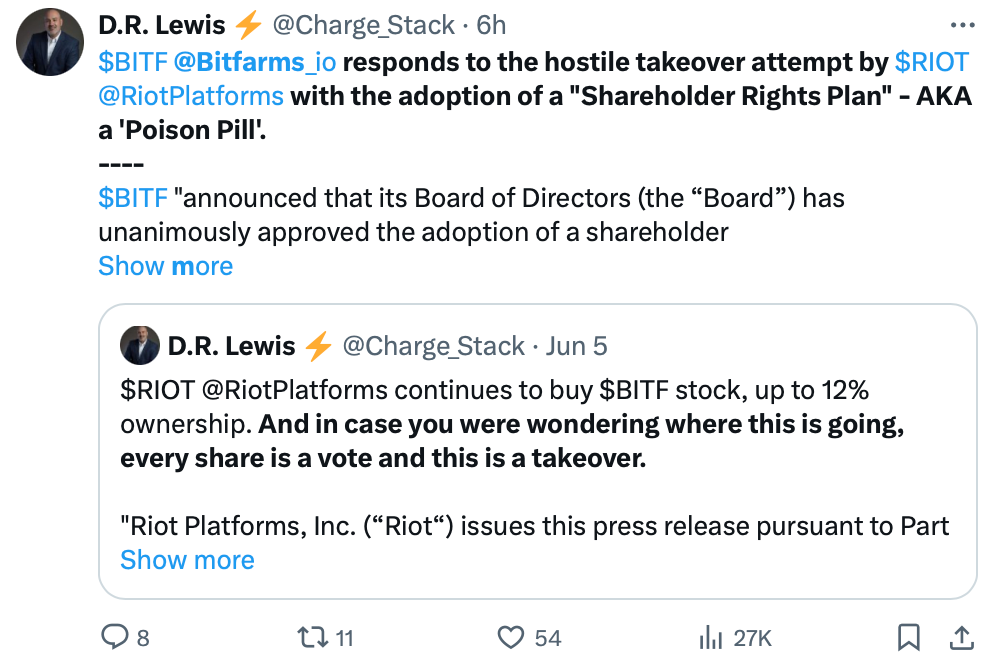View analytics via bar chart icon
Image resolution: width=995 pixels, height=672 pixels.
tap(711, 637)
